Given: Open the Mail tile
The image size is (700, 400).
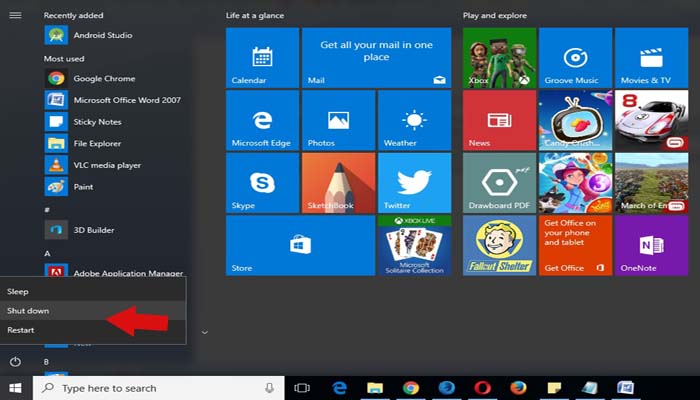Looking at the screenshot, I should 376,58.
